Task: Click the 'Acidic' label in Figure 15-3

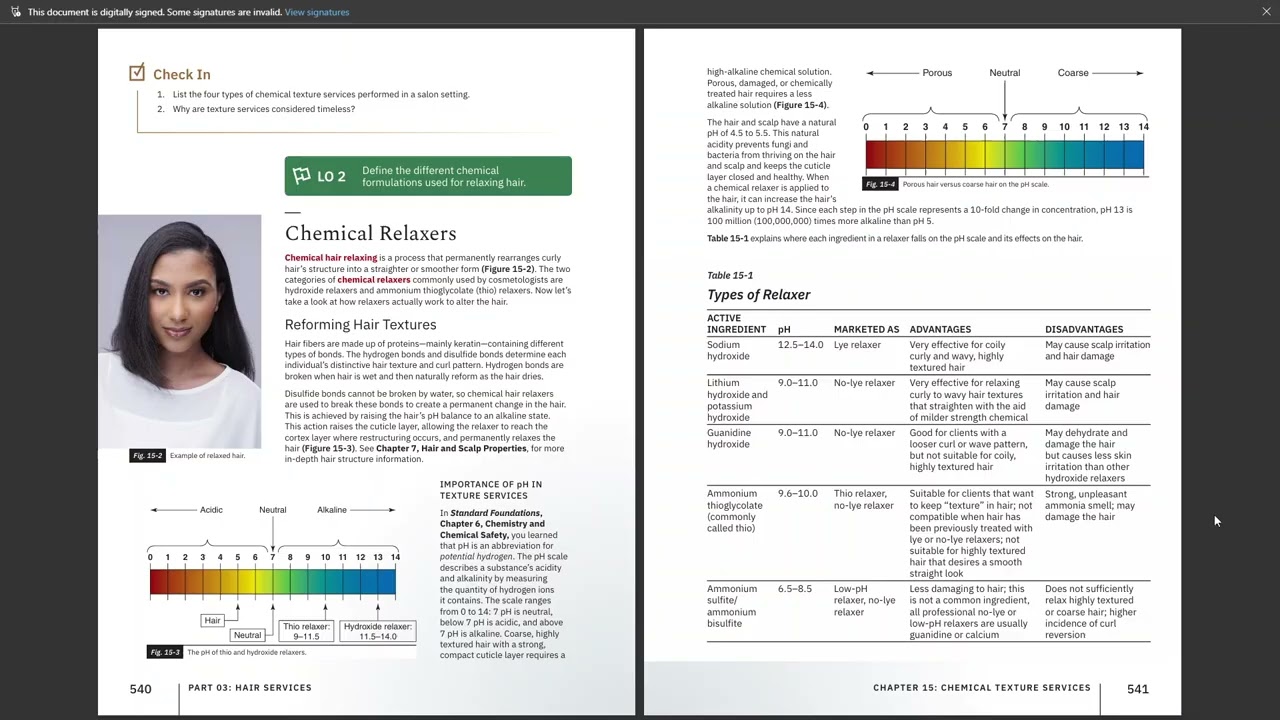Action: (211, 510)
